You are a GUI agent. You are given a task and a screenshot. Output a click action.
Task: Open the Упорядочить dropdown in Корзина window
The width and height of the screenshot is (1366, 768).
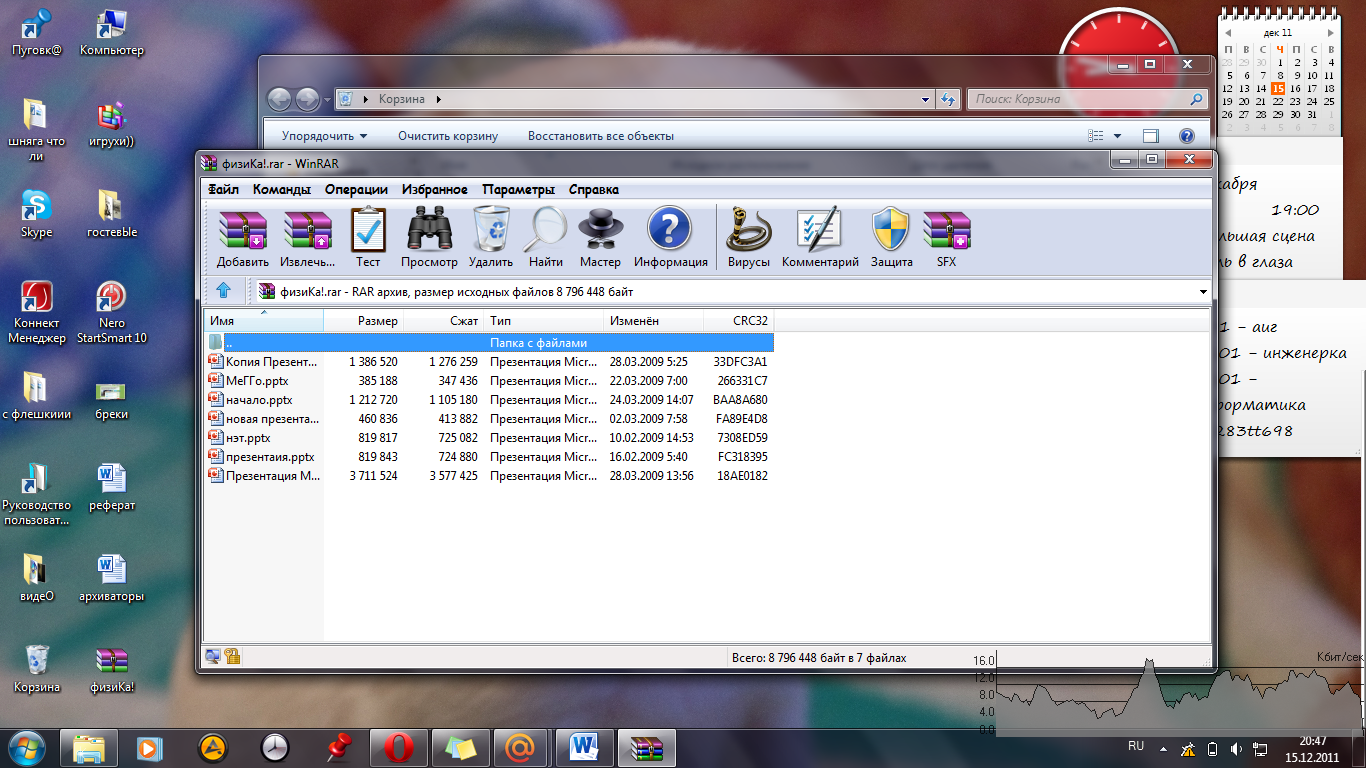click(324, 136)
